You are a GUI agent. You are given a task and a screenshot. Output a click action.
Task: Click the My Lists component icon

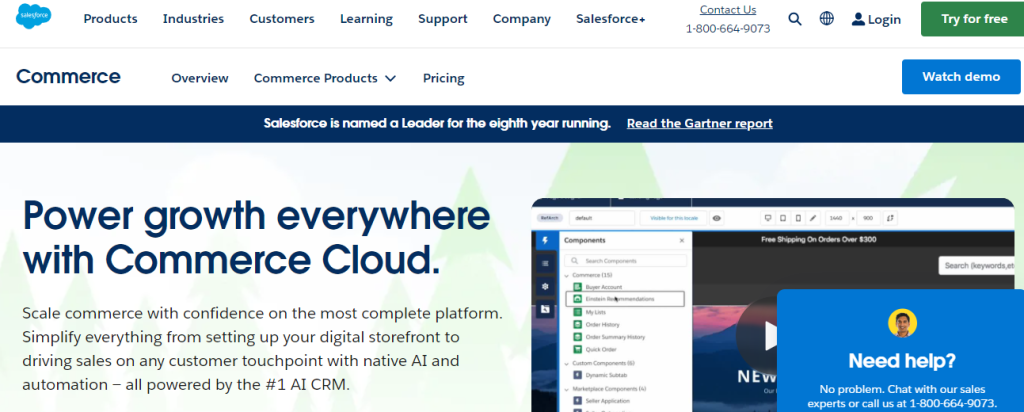[x=577, y=312]
